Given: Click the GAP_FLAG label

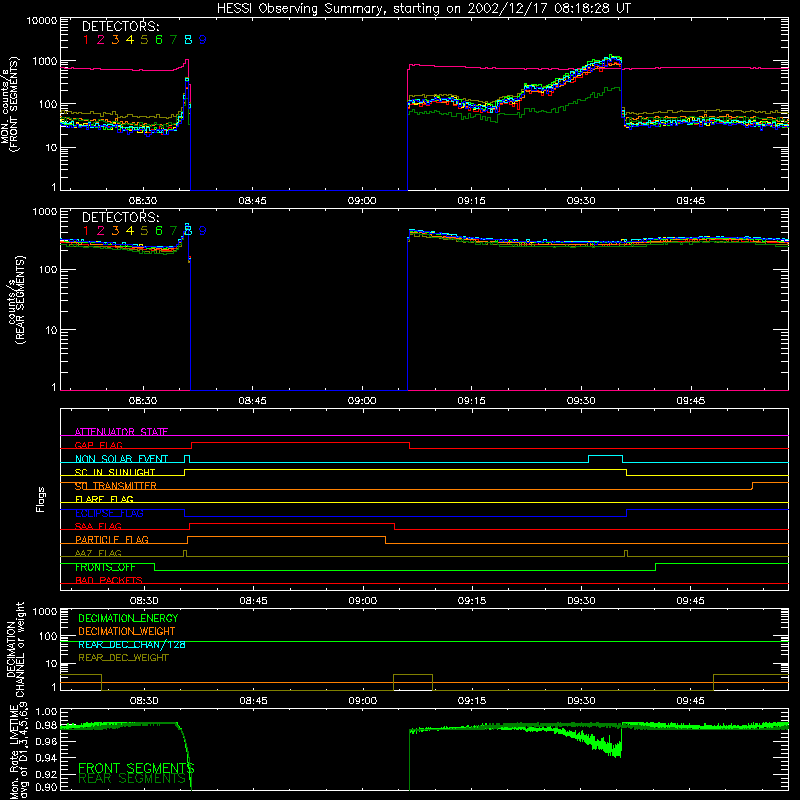Looking at the screenshot, I should pyautogui.click(x=98, y=445).
